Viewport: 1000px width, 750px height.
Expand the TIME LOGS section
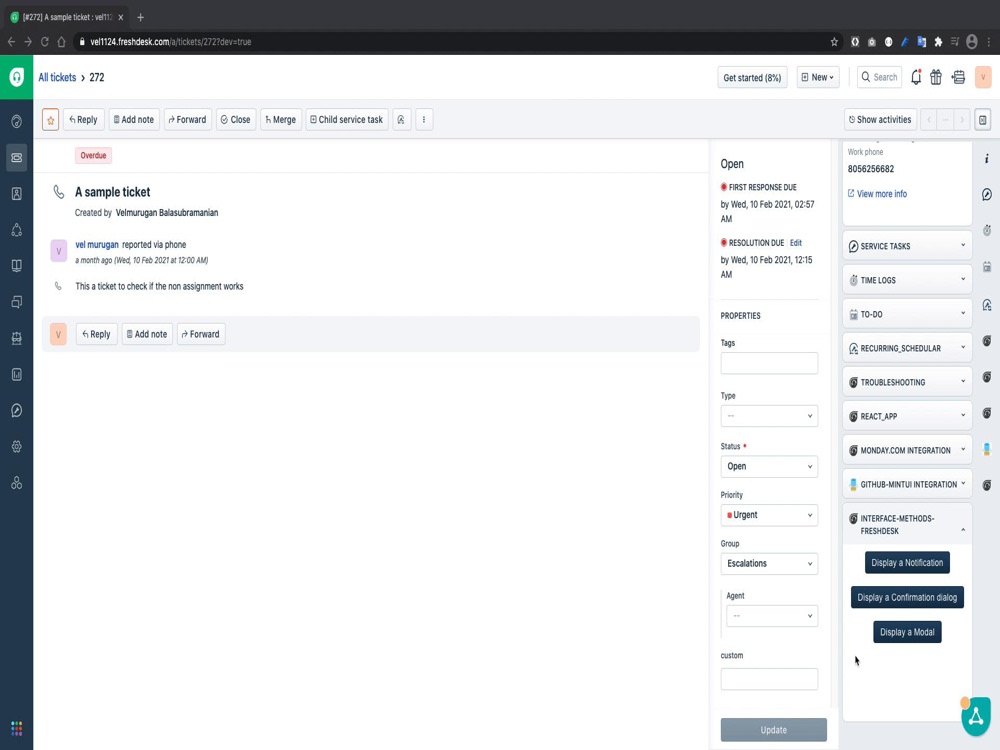pos(907,280)
